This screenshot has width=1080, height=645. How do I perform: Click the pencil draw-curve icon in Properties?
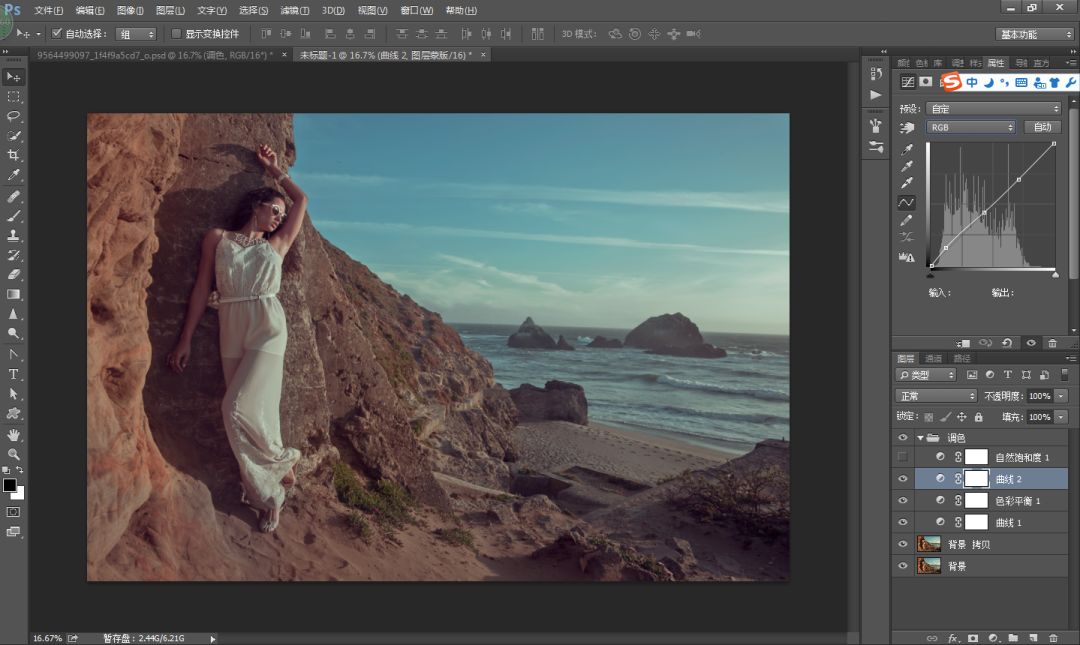907,220
